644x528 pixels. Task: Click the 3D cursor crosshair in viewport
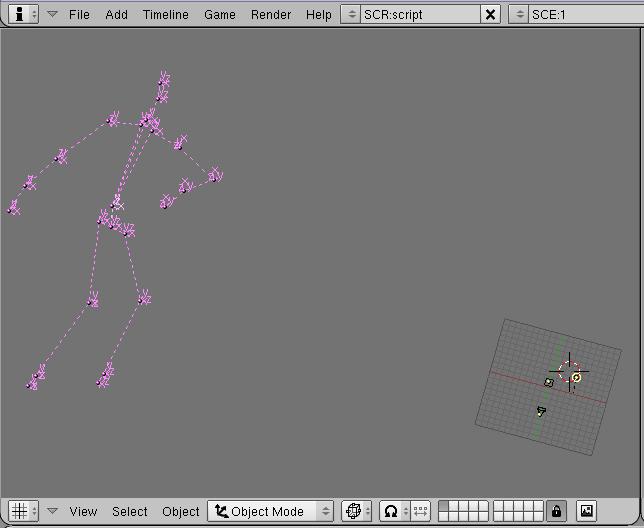click(x=569, y=372)
